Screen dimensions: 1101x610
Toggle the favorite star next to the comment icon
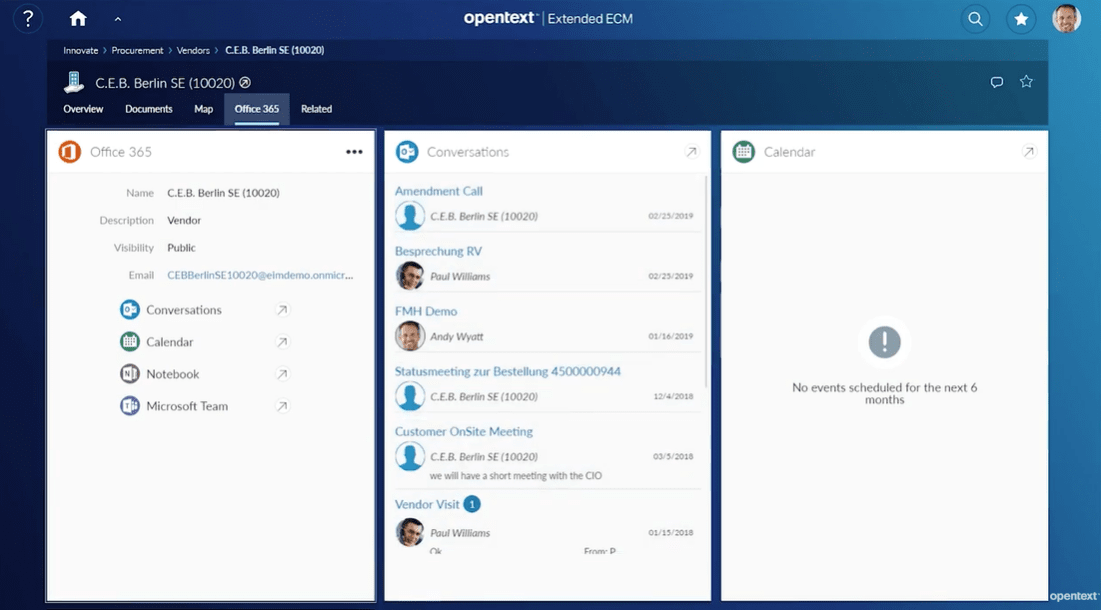[1026, 82]
